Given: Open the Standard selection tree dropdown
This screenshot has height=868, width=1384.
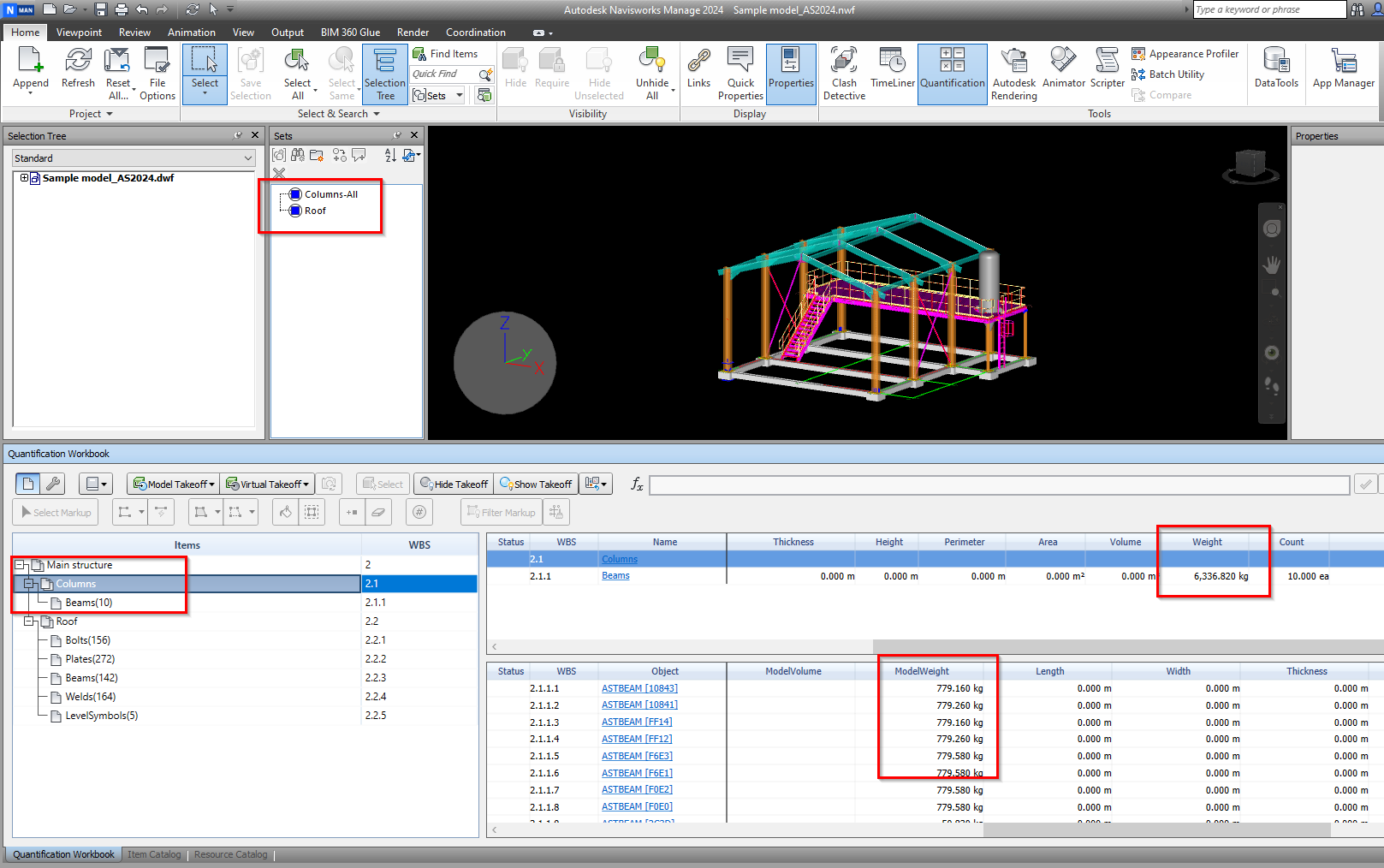Looking at the screenshot, I should point(247,158).
